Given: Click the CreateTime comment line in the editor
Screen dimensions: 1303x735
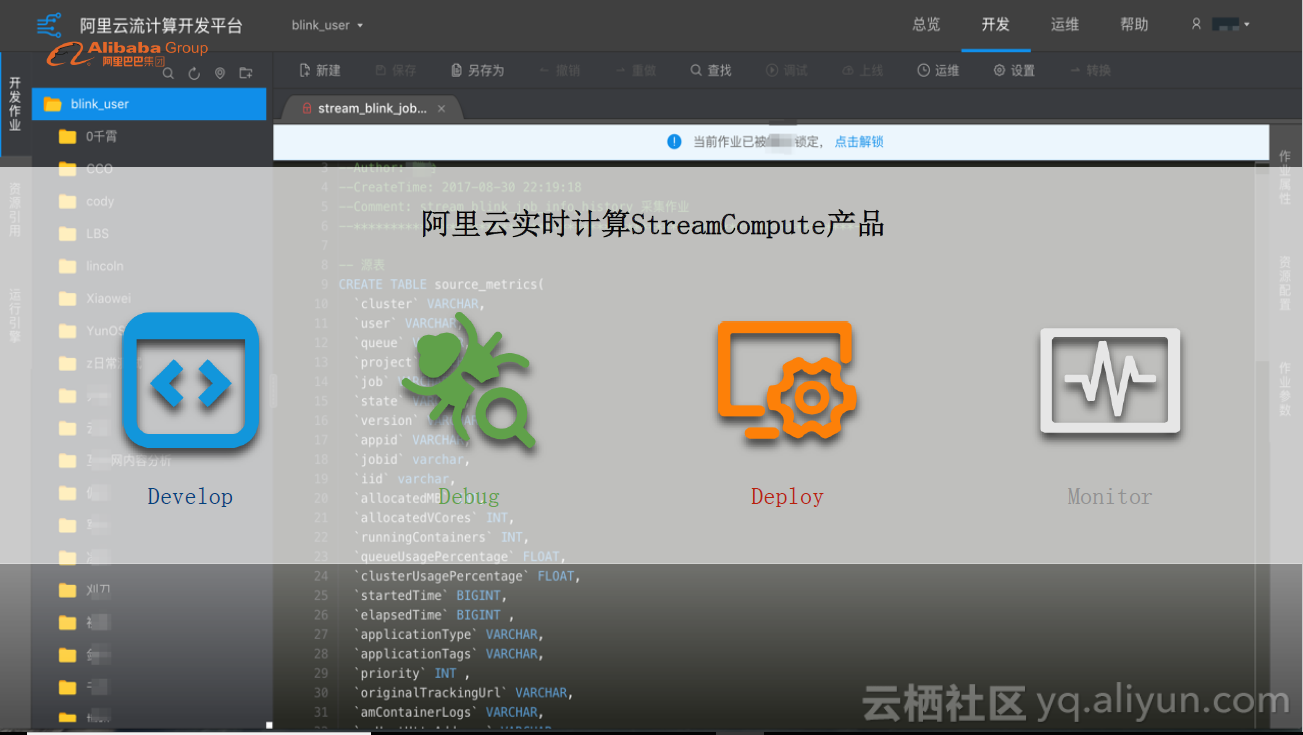Looking at the screenshot, I should [460, 187].
